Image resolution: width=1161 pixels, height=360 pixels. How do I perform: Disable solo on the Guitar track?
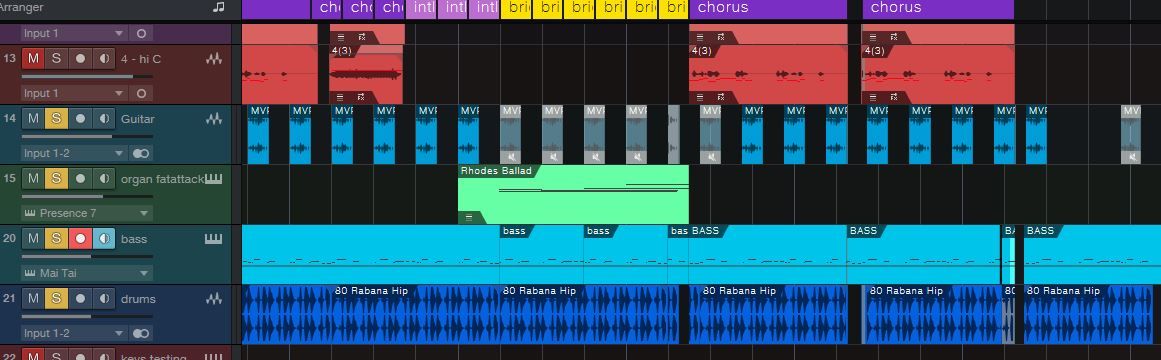[x=56, y=119]
